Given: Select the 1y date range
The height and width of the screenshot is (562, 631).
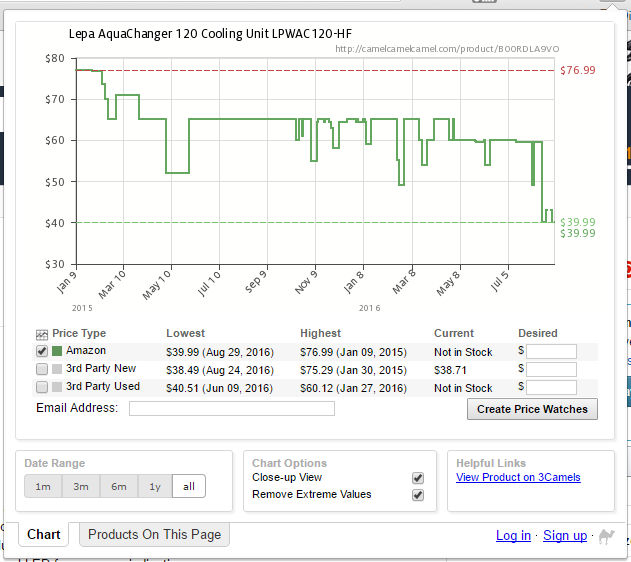Looking at the screenshot, I should coord(155,486).
